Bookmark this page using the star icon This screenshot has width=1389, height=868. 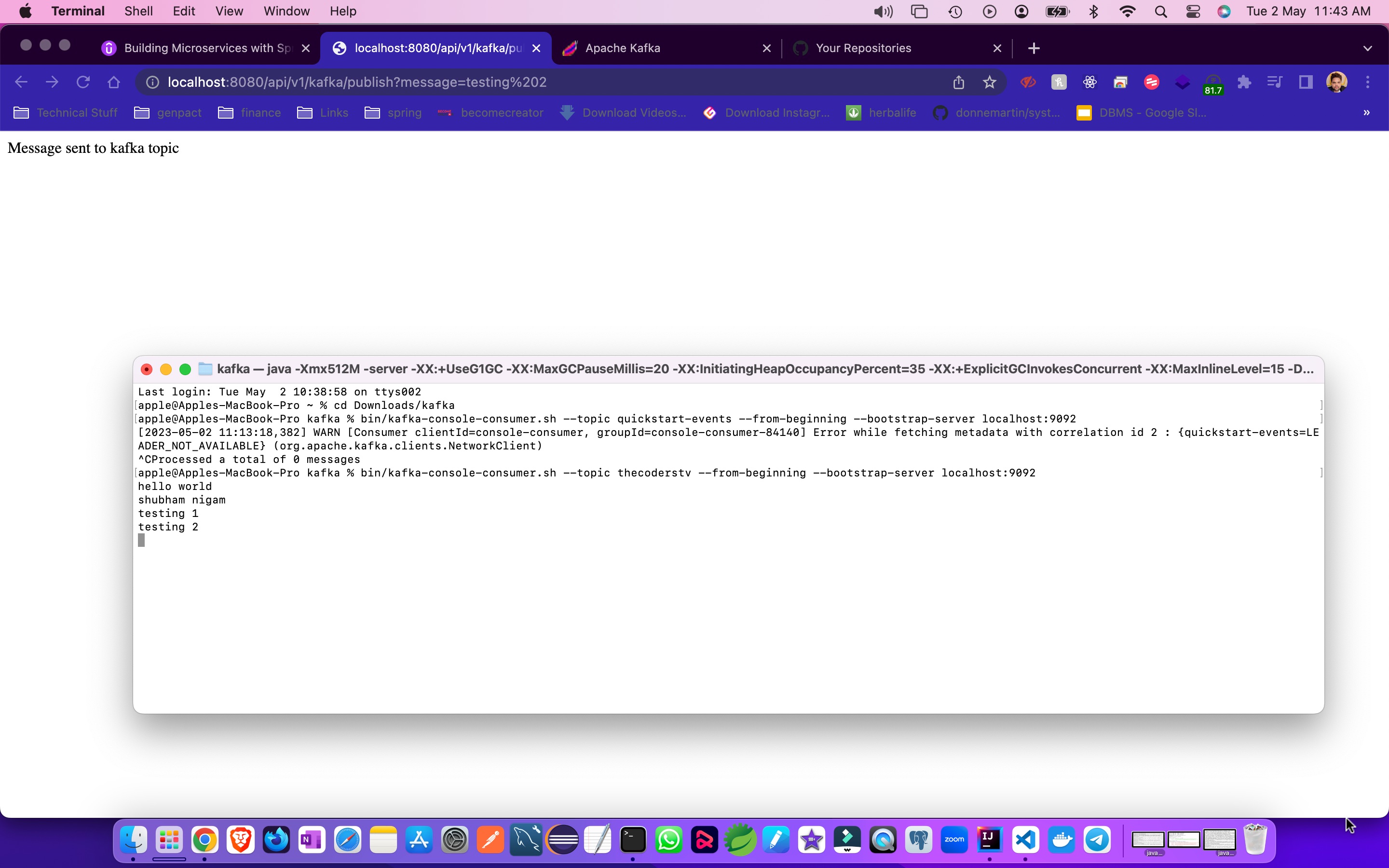(x=990, y=82)
